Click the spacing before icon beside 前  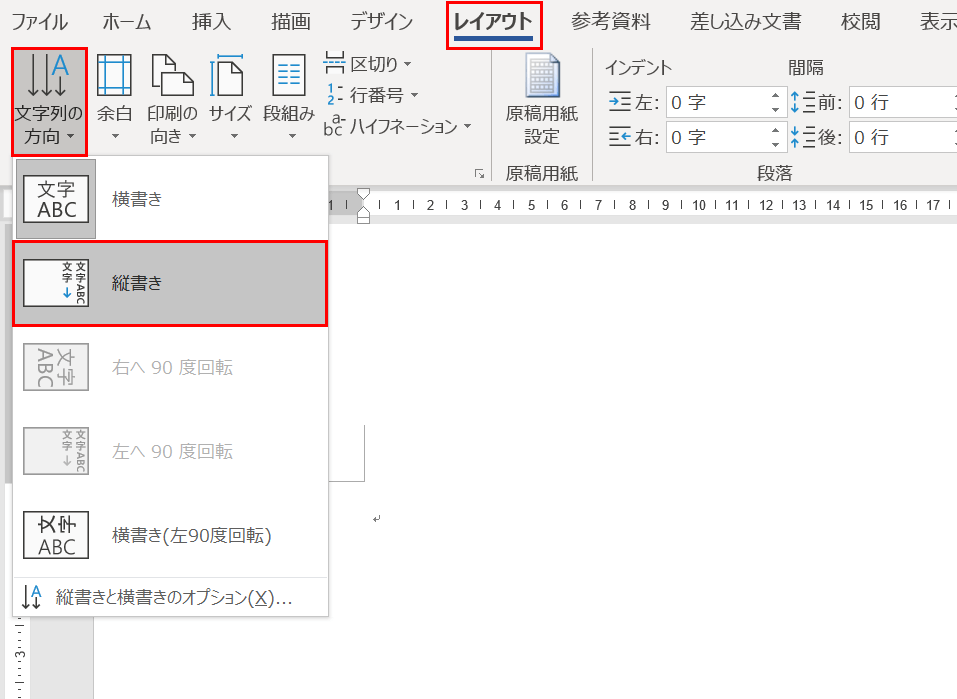[803, 102]
